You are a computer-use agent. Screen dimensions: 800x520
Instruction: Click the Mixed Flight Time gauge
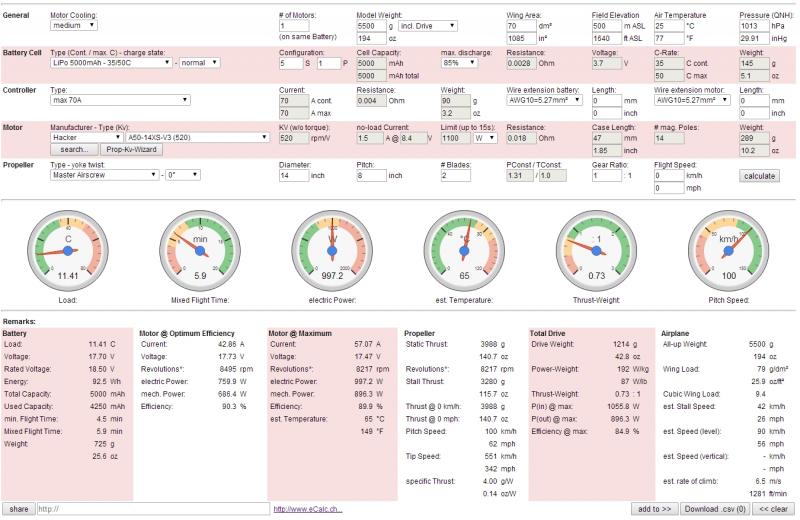200,248
